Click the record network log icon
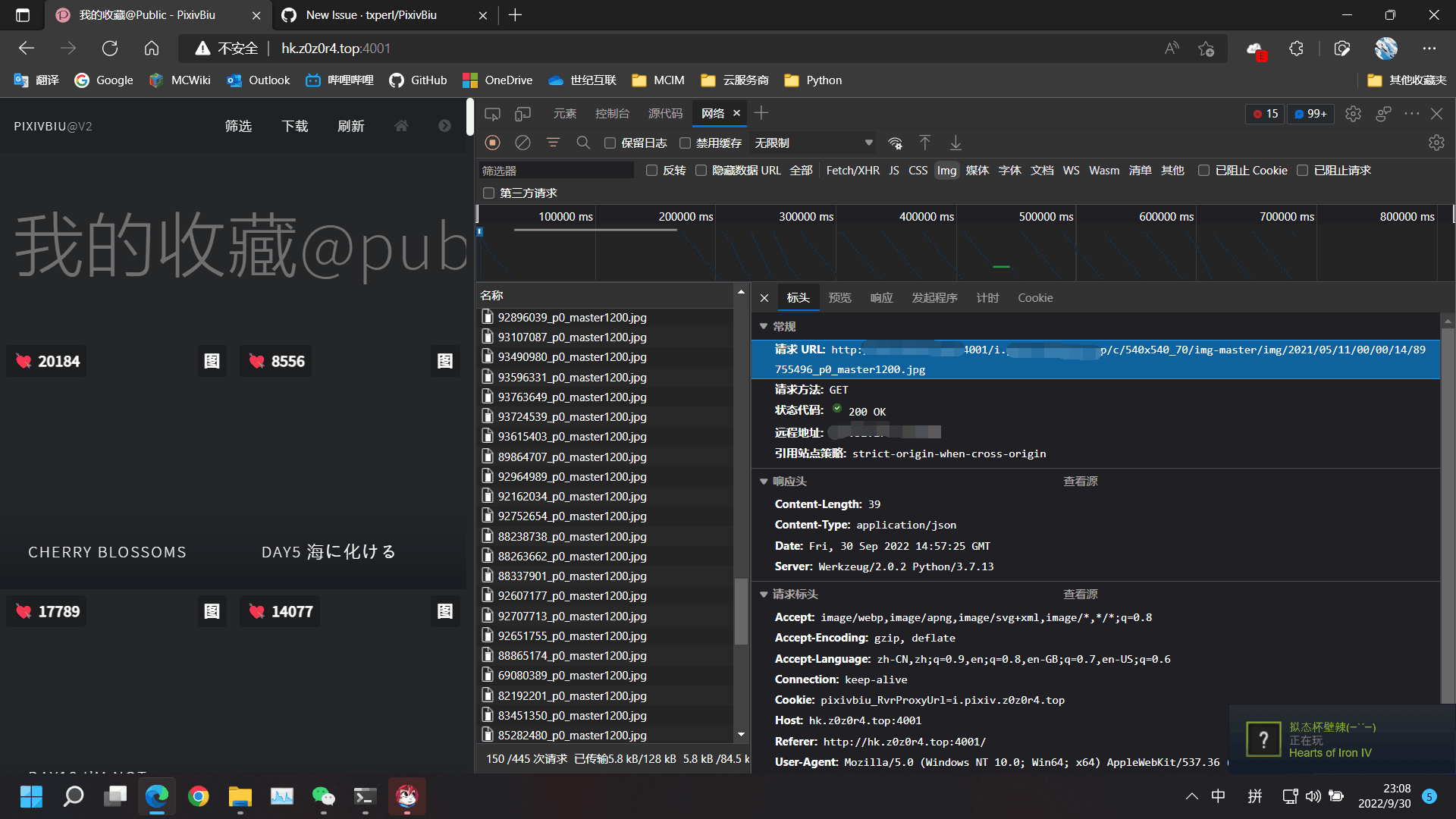Screen dimensions: 1456x819 click(x=492, y=143)
